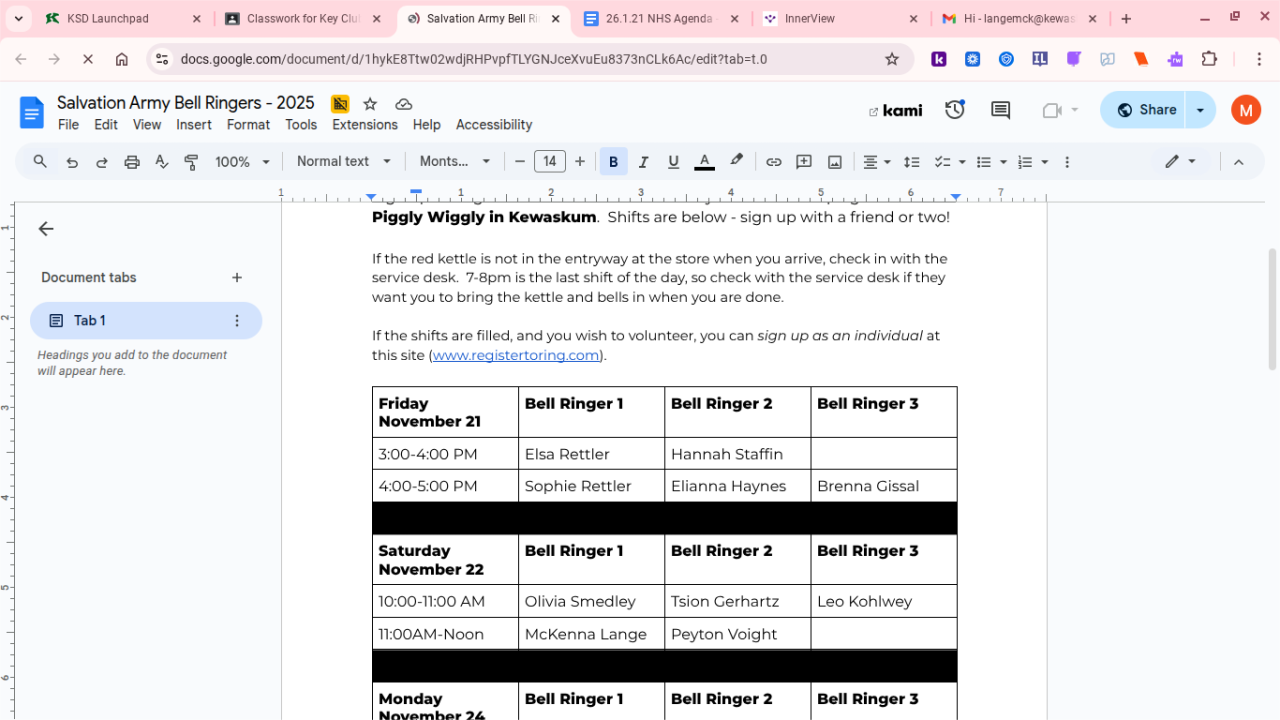Click the document vertical scrollbar
This screenshot has height=720, width=1280.
click(x=1272, y=309)
